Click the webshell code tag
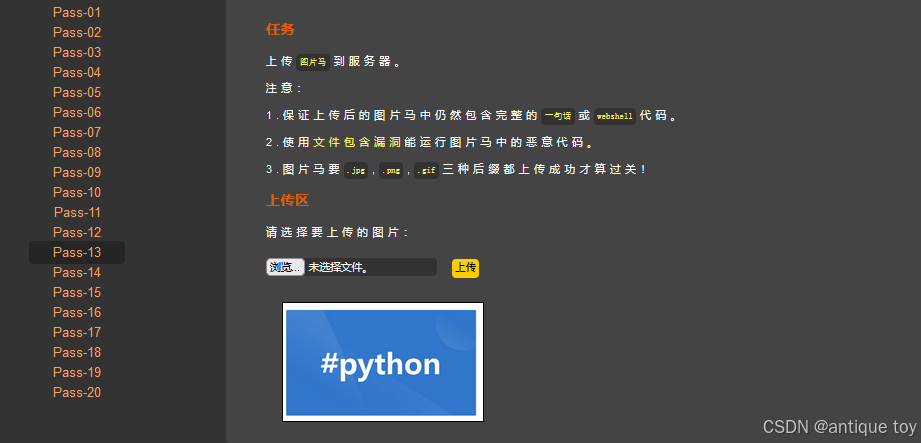 point(614,116)
